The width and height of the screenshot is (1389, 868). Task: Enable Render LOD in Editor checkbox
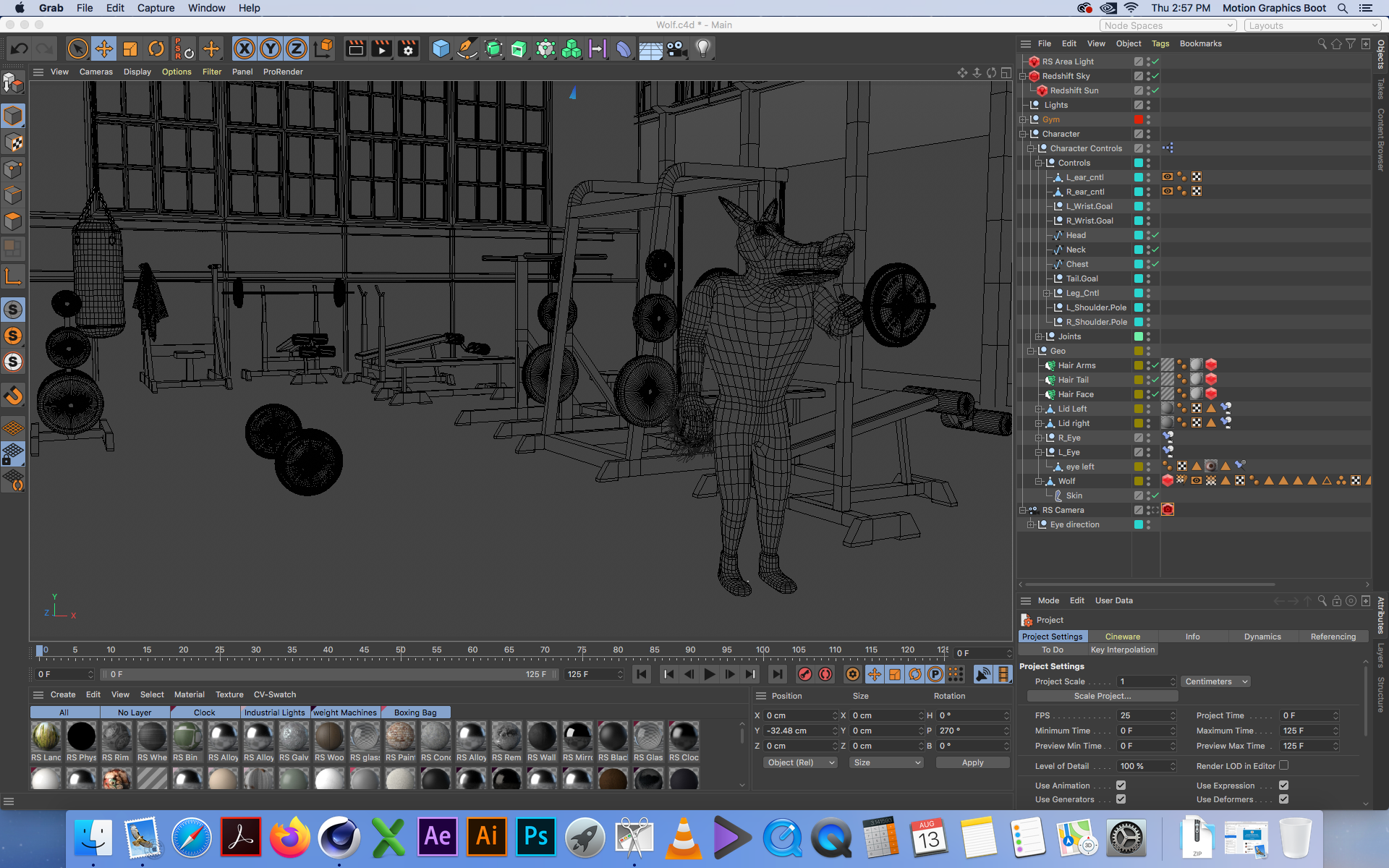pos(1283,765)
